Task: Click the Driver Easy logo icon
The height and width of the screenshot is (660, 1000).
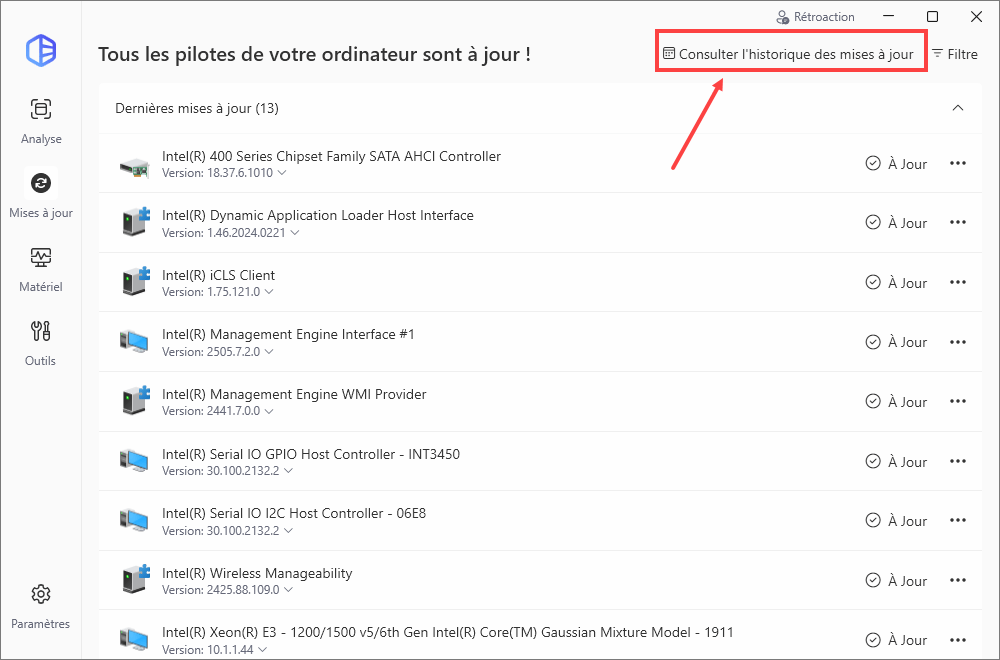Action: (41, 50)
